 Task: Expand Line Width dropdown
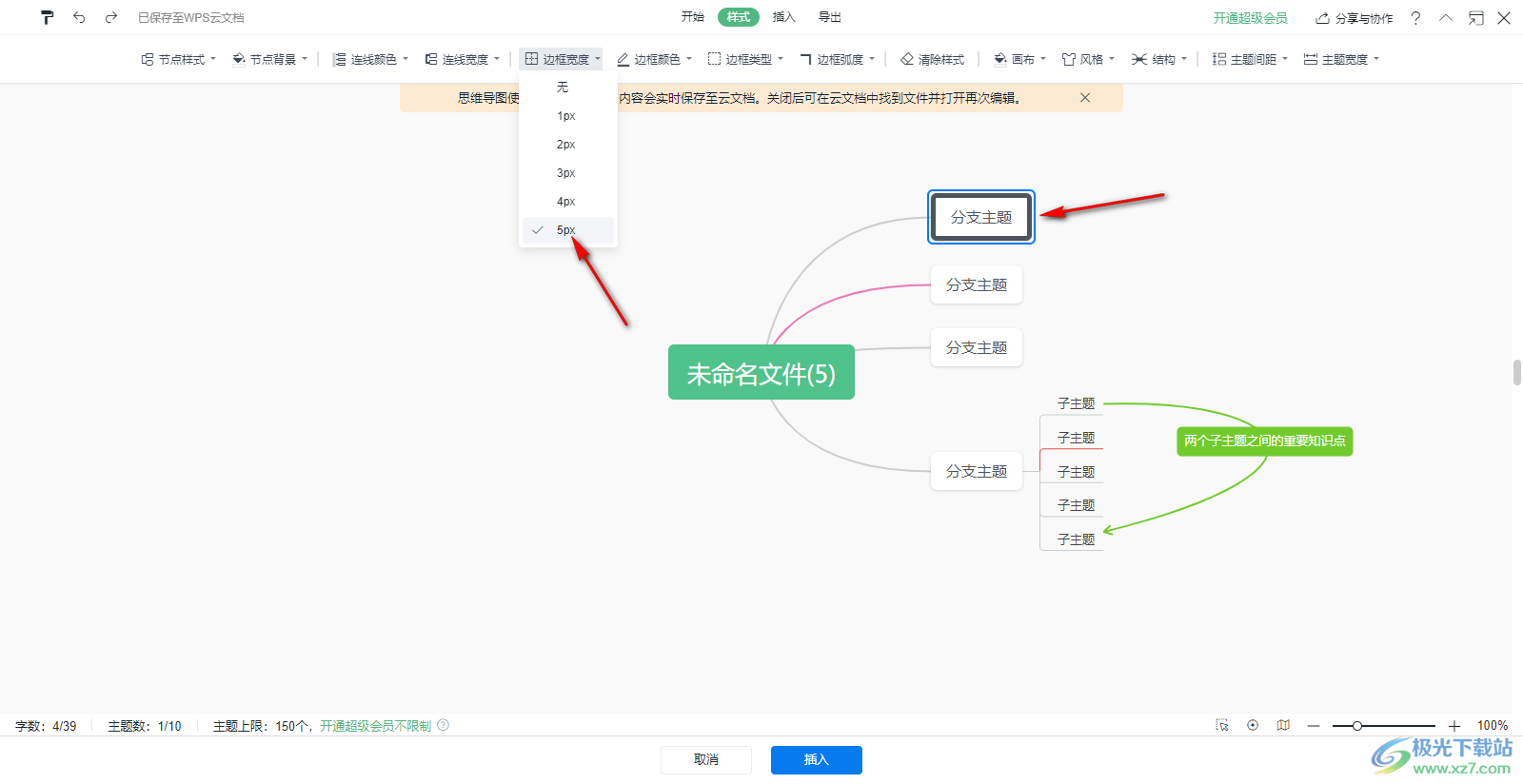pos(462,59)
